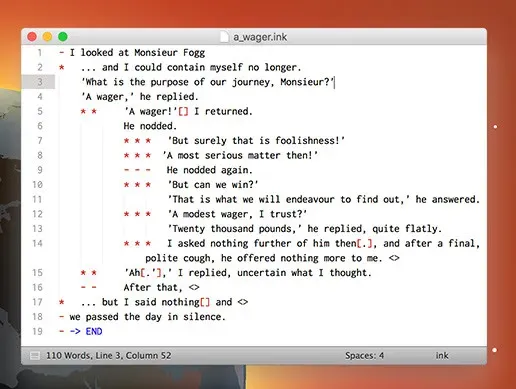Viewport: 516px width, 389px height.
Task: Click the red brackets '[]' on line 17
Action: [205, 302]
